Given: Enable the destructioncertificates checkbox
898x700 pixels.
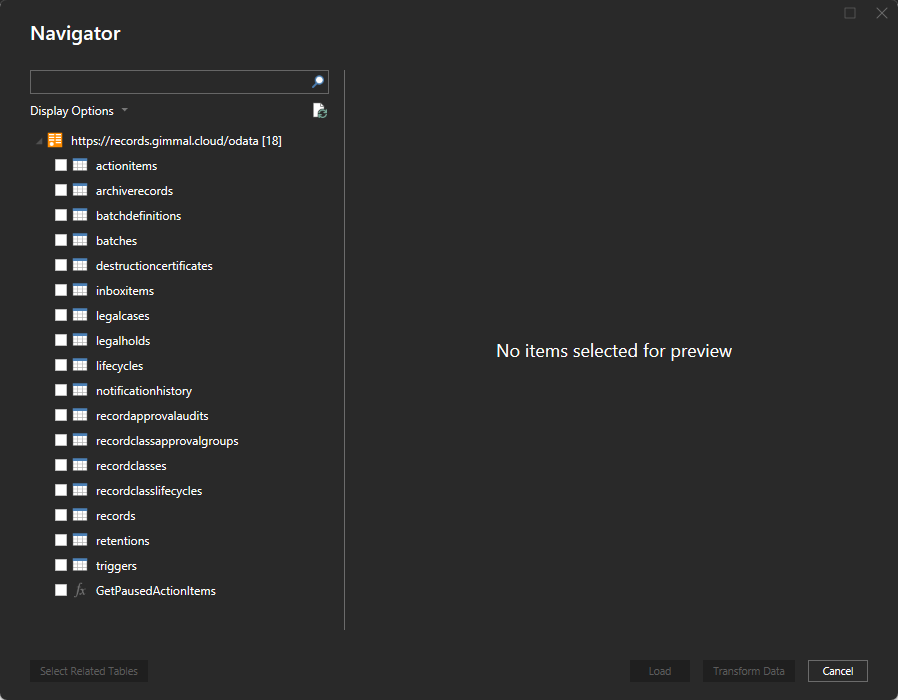Looking at the screenshot, I should pyautogui.click(x=61, y=266).
